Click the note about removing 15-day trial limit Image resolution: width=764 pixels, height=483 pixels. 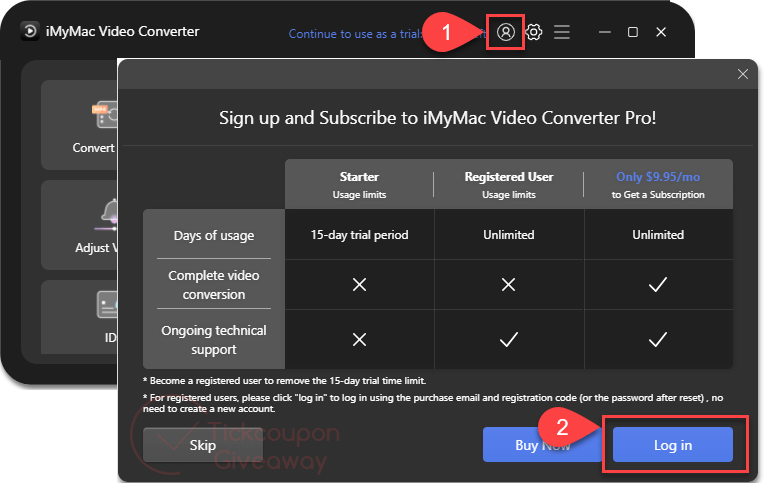point(284,381)
